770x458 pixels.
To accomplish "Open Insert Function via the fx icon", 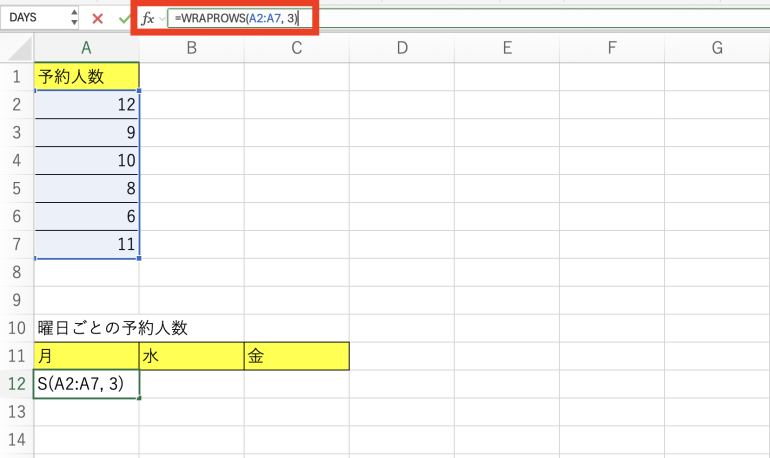I will 147,18.
